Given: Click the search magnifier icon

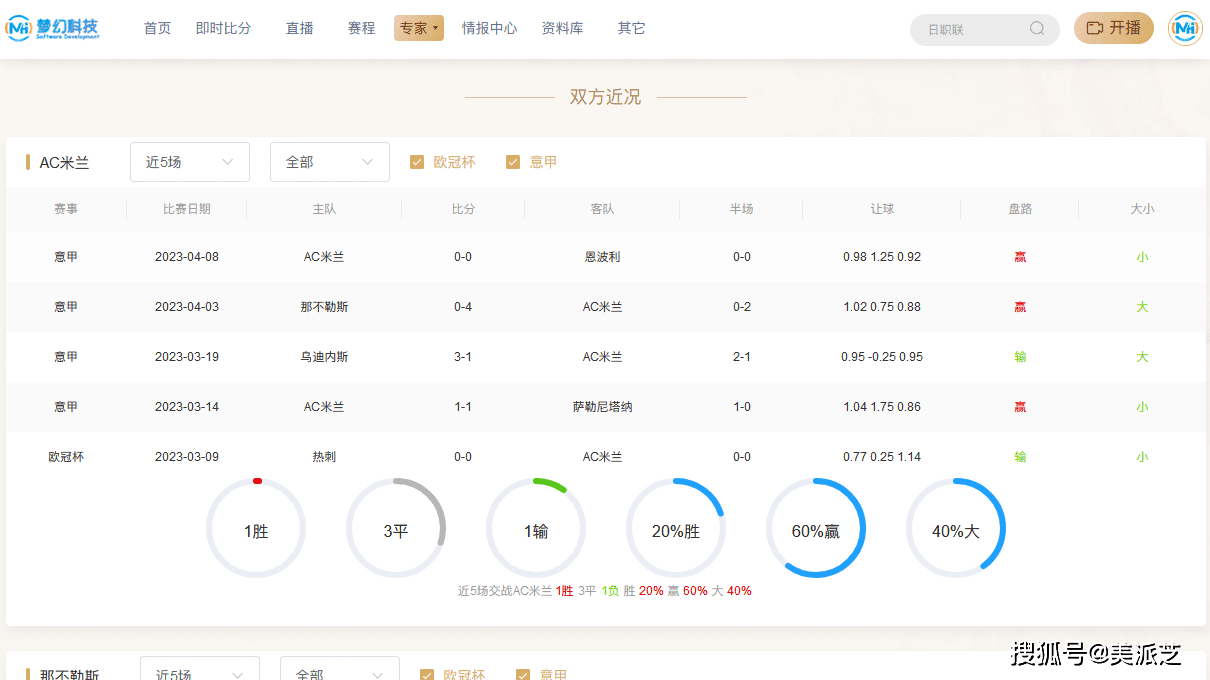Looking at the screenshot, I should pyautogui.click(x=1037, y=29).
